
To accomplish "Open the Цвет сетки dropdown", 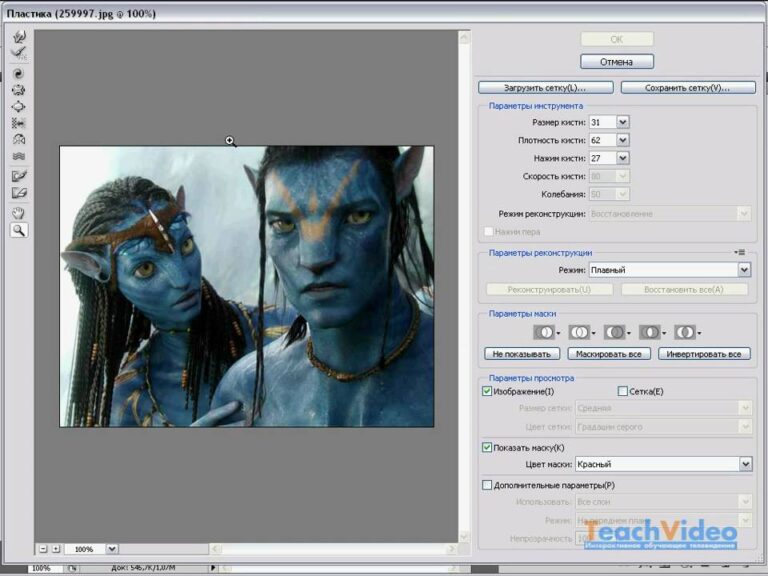I will click(664, 427).
